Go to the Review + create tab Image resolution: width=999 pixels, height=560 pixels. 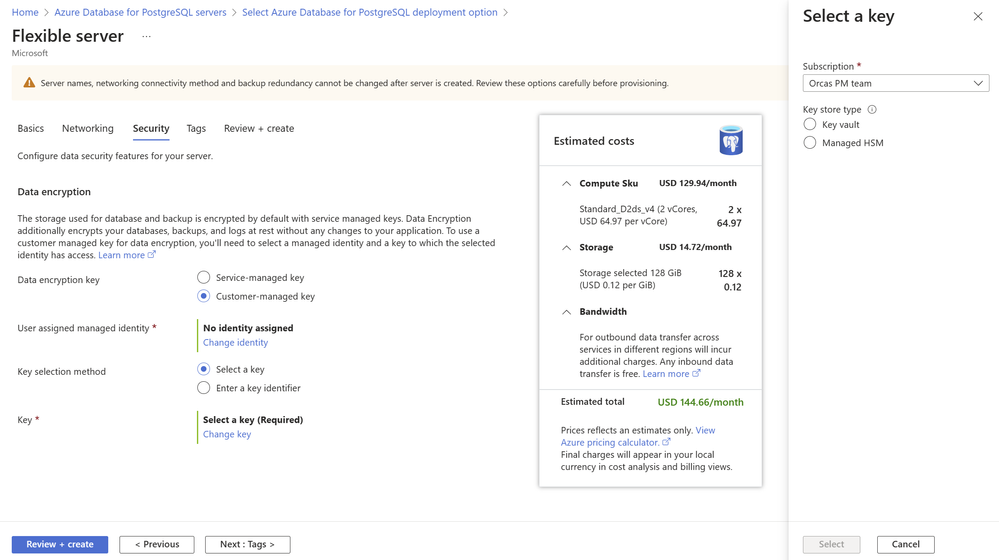click(259, 128)
